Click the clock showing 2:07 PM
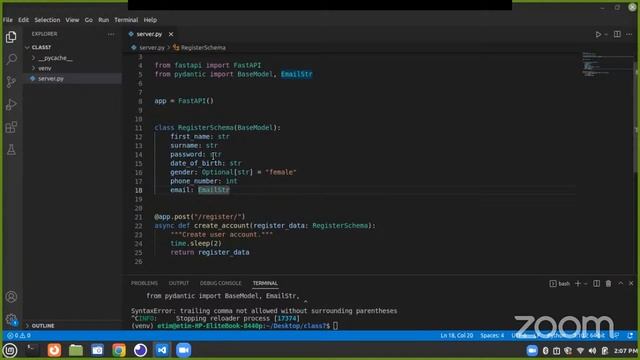640x360 pixels. tap(626, 351)
